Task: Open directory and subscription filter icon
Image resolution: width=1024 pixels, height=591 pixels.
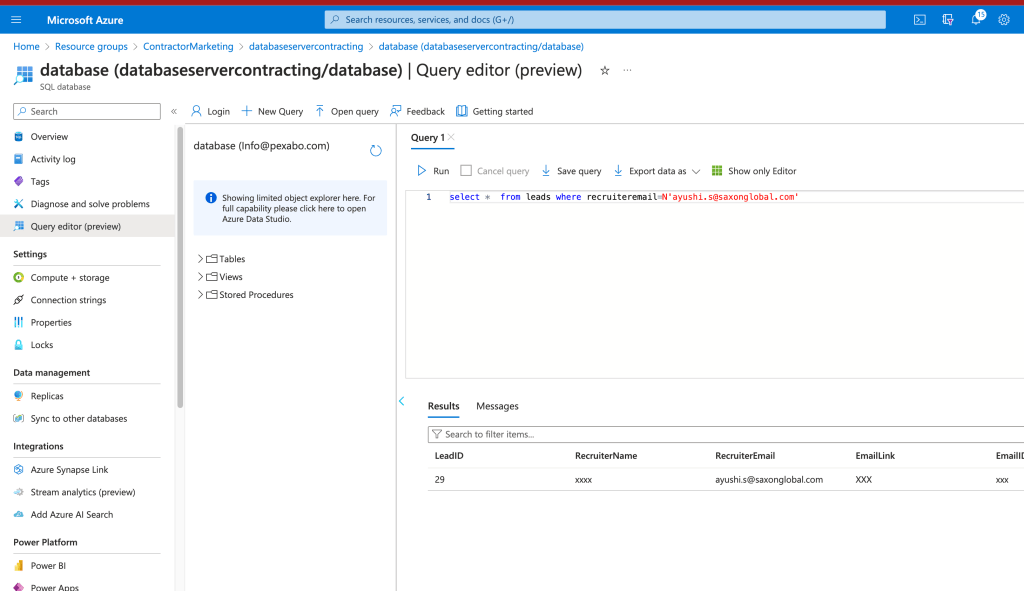Action: click(948, 20)
